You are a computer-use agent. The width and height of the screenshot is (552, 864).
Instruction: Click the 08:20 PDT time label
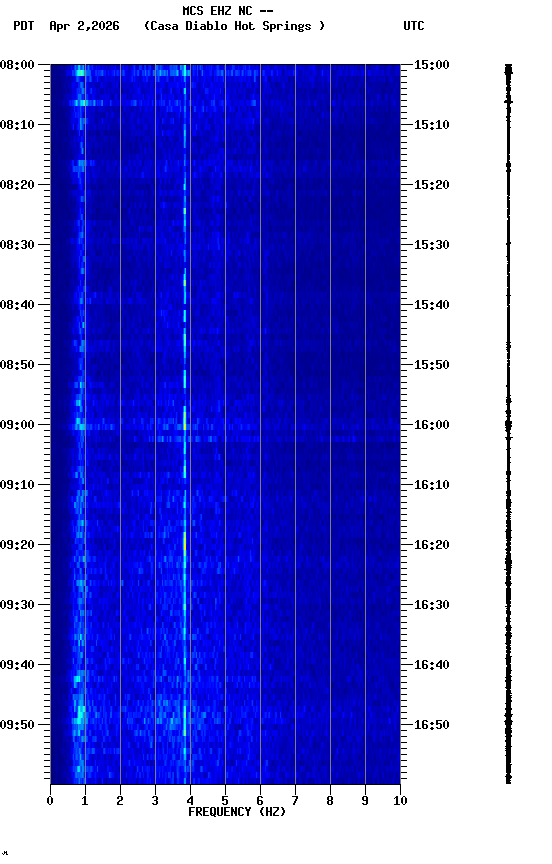click(17, 185)
